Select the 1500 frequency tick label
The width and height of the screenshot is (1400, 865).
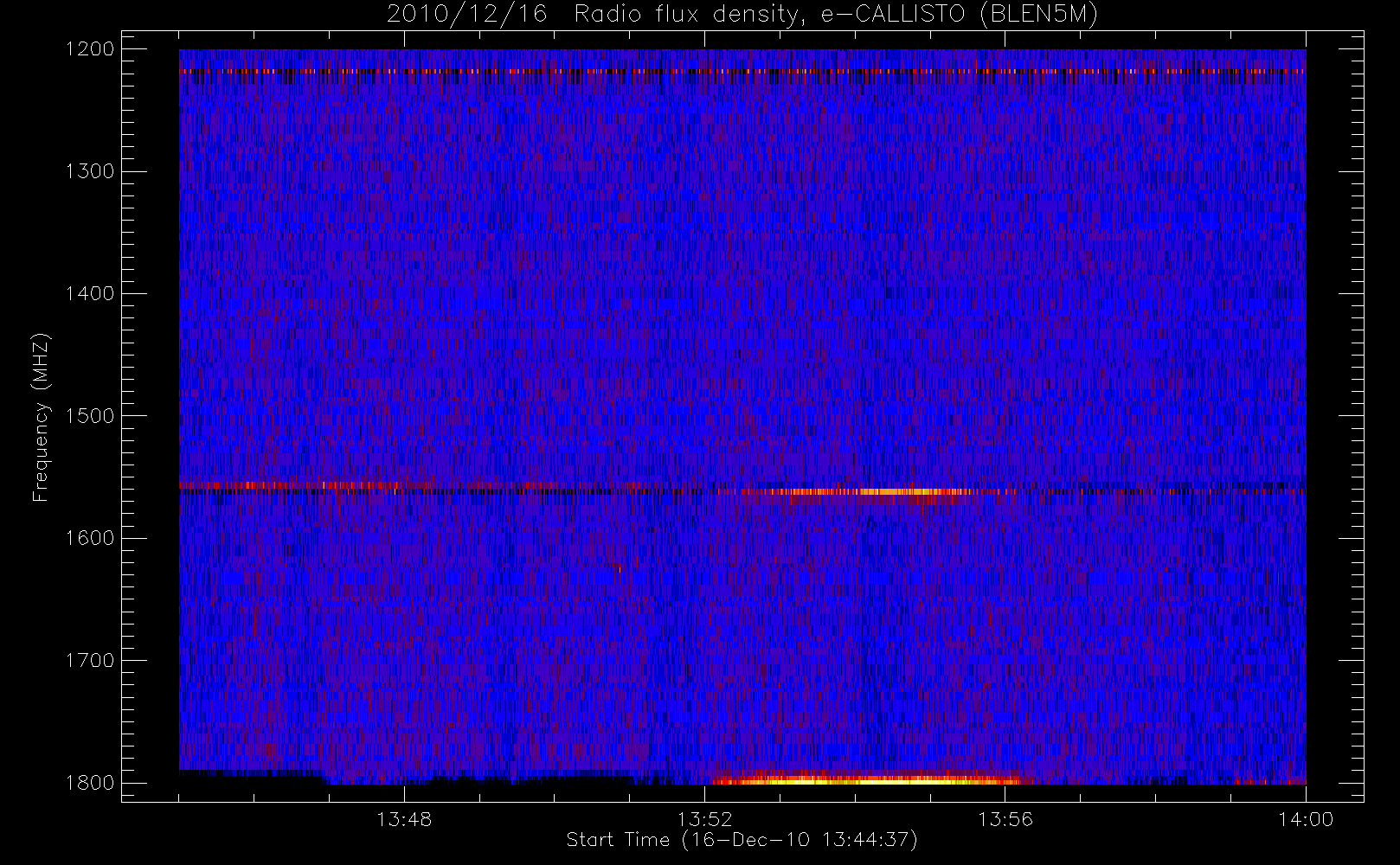click(x=90, y=416)
